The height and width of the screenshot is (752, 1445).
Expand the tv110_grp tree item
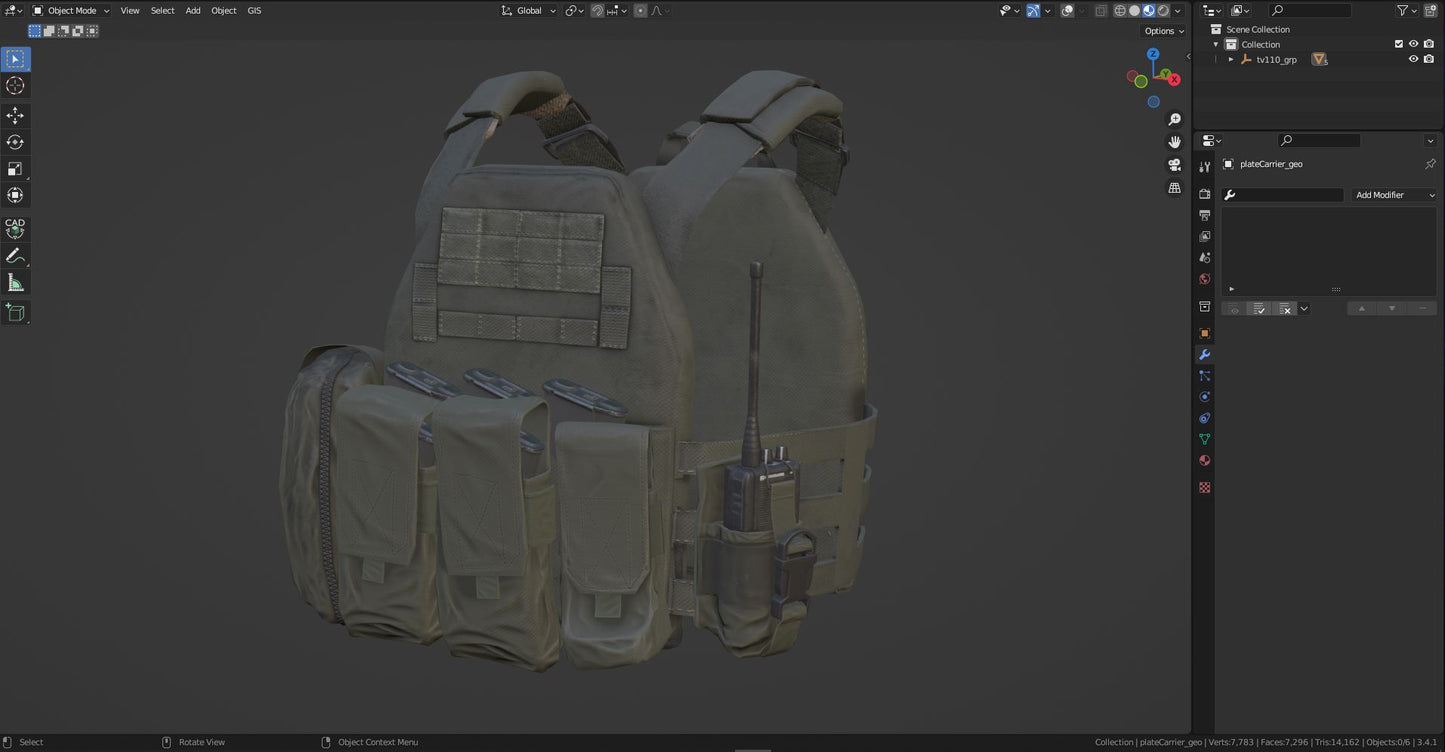(x=1231, y=60)
